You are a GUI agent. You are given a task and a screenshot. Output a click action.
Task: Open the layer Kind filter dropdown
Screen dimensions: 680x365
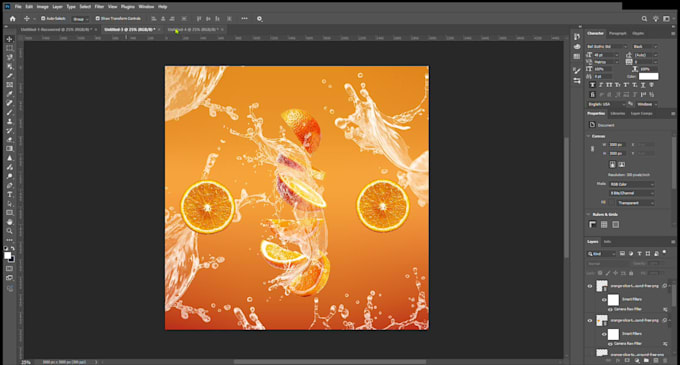tap(602, 254)
